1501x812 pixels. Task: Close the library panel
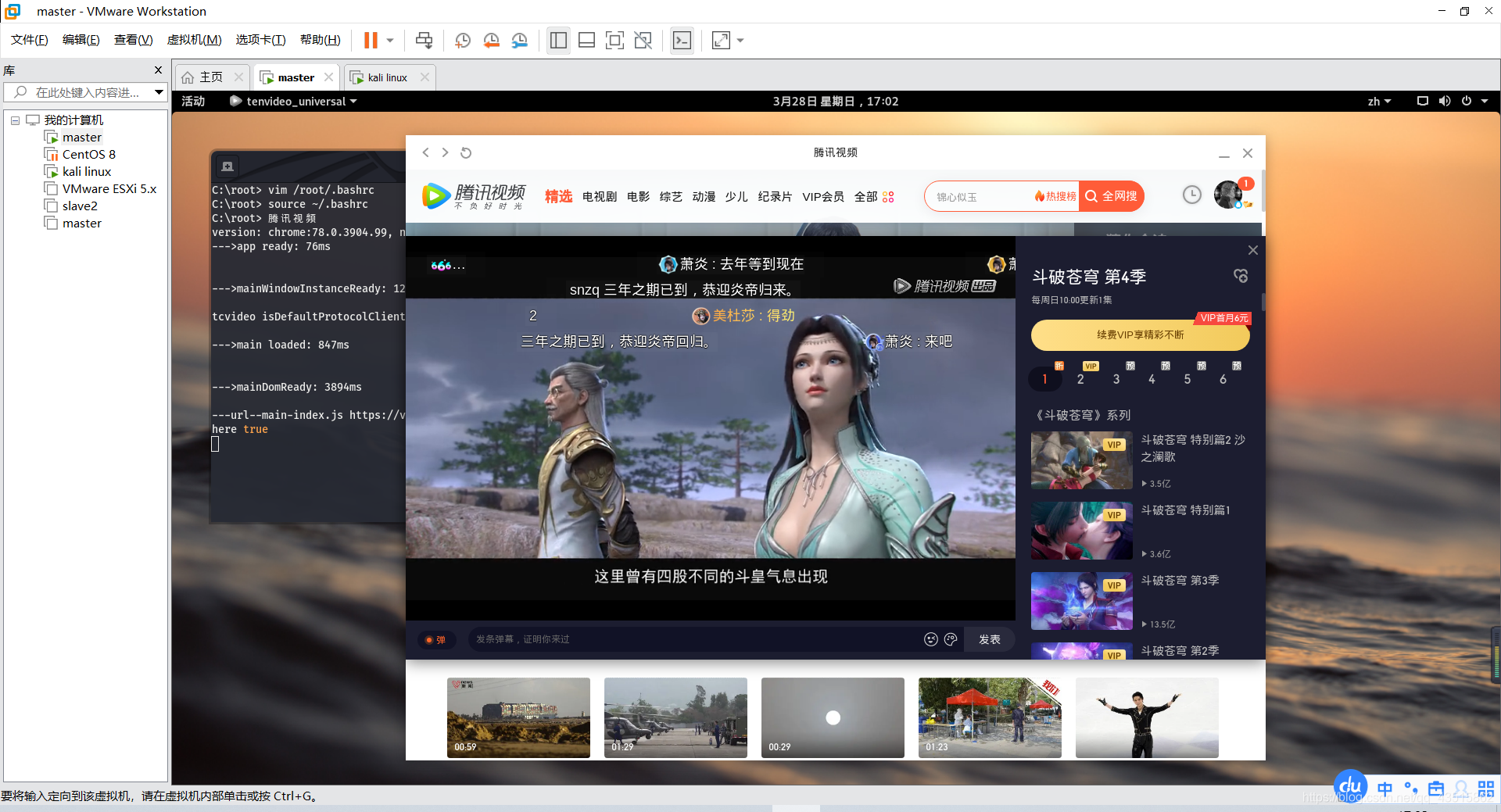click(158, 70)
